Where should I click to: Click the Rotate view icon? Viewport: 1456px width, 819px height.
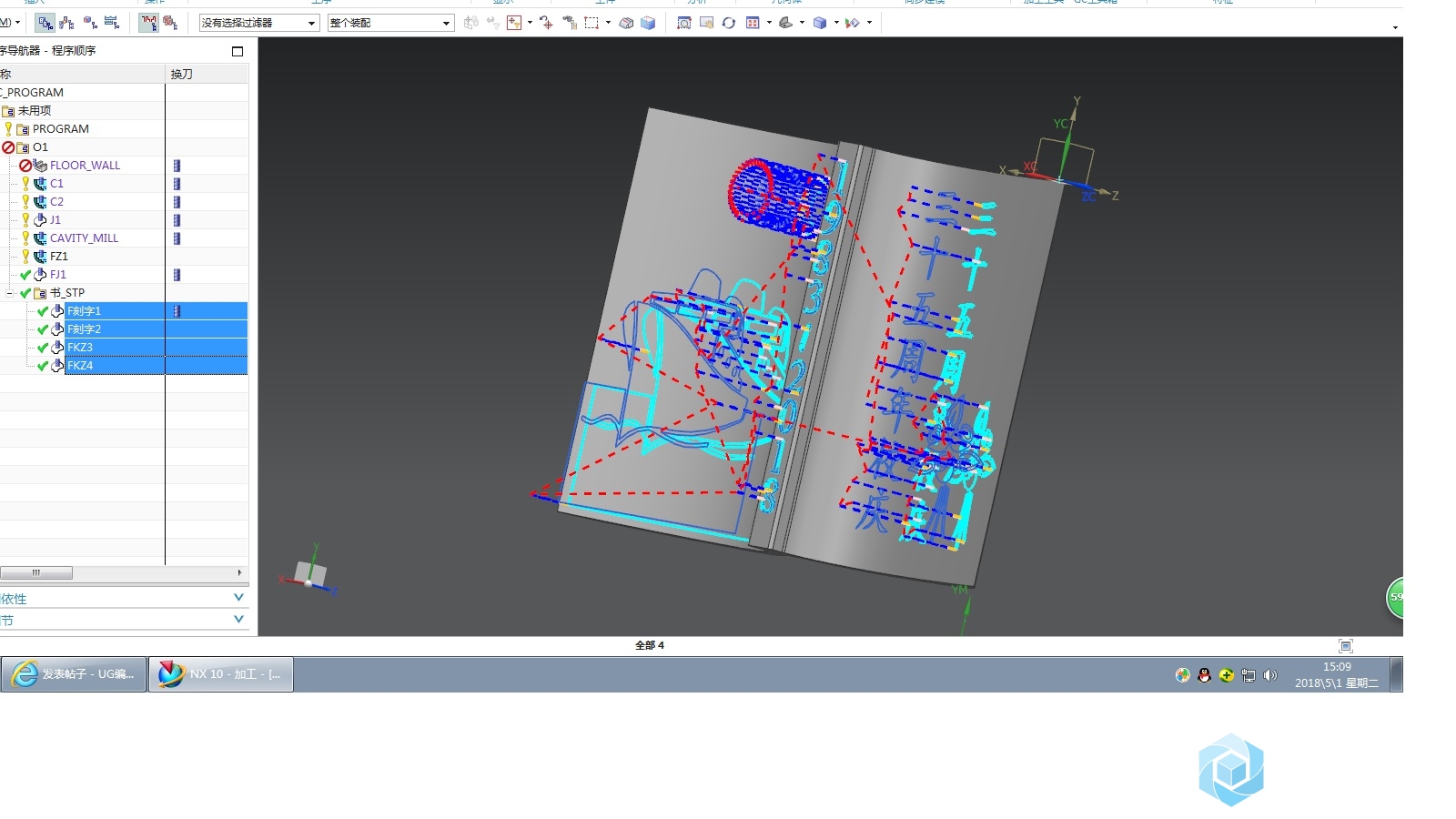pos(728,23)
